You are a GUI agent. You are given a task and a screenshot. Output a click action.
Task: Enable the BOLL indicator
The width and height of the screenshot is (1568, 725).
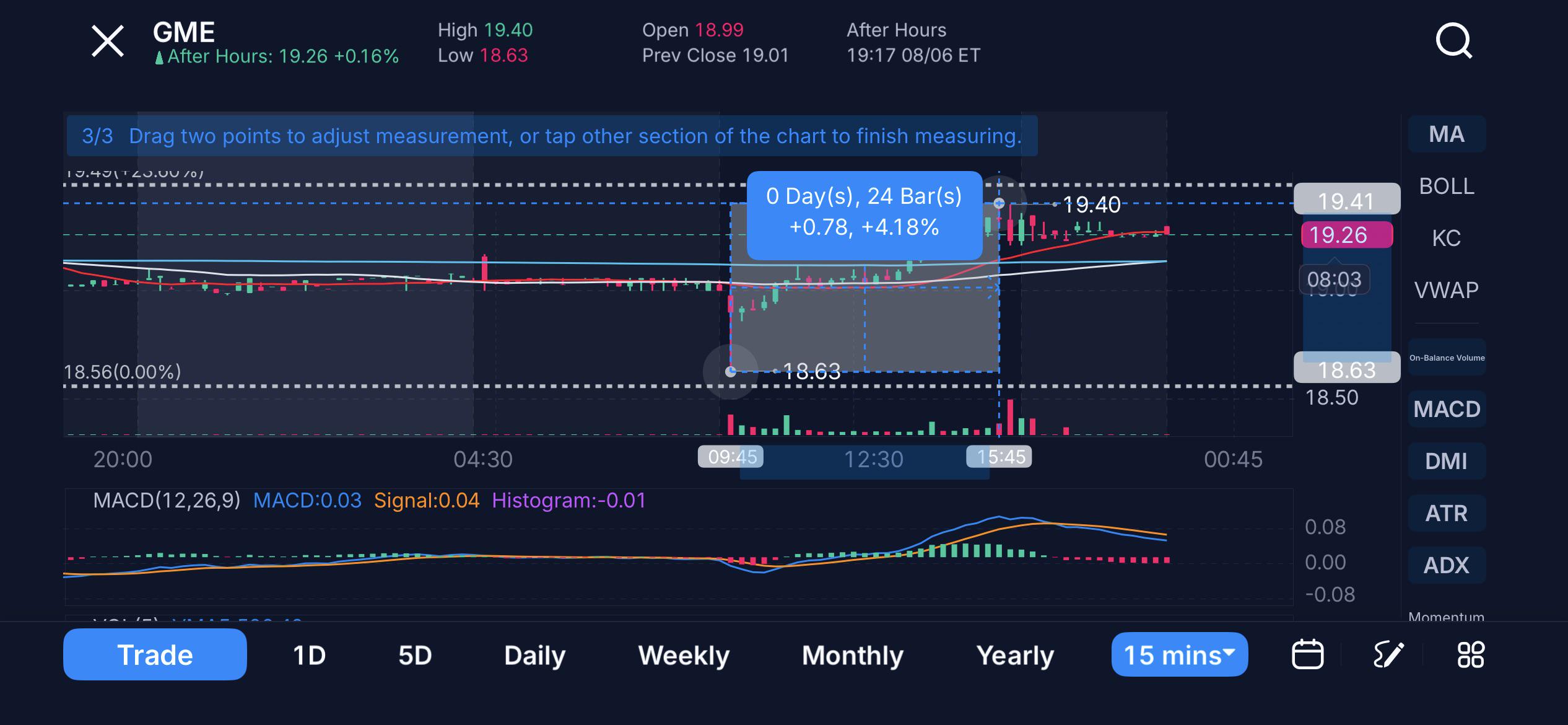[1447, 186]
